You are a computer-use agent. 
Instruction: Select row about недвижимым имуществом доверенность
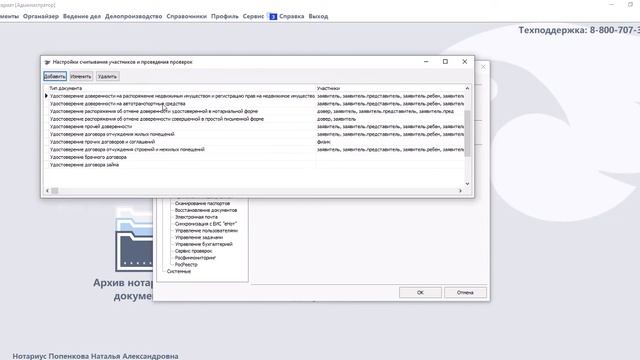tap(254, 96)
